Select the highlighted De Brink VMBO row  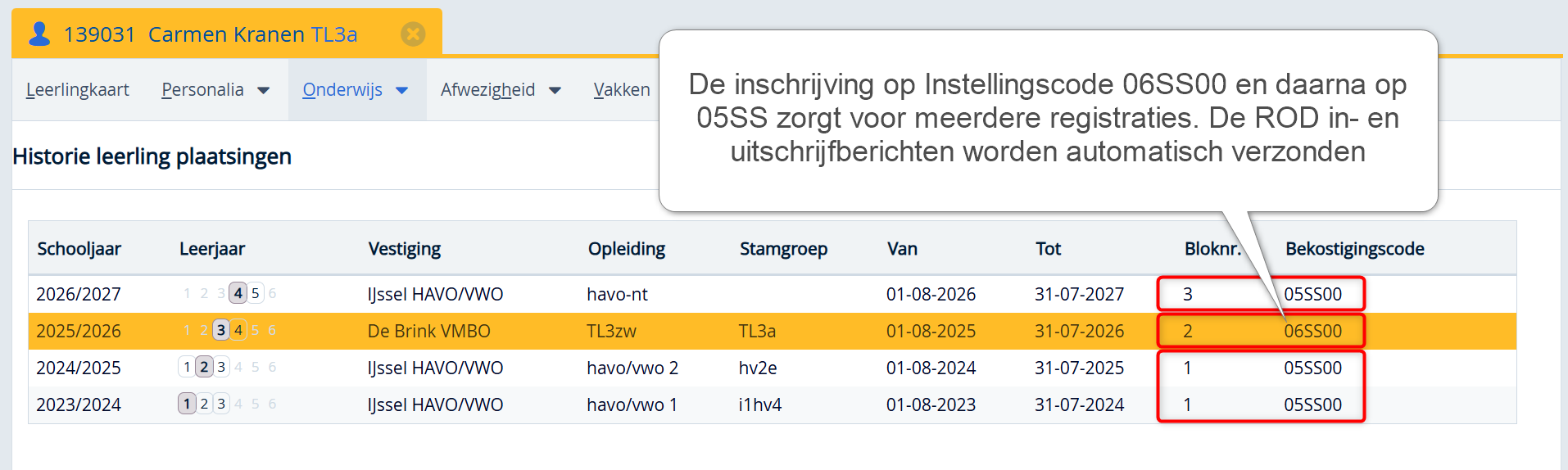[428, 331]
